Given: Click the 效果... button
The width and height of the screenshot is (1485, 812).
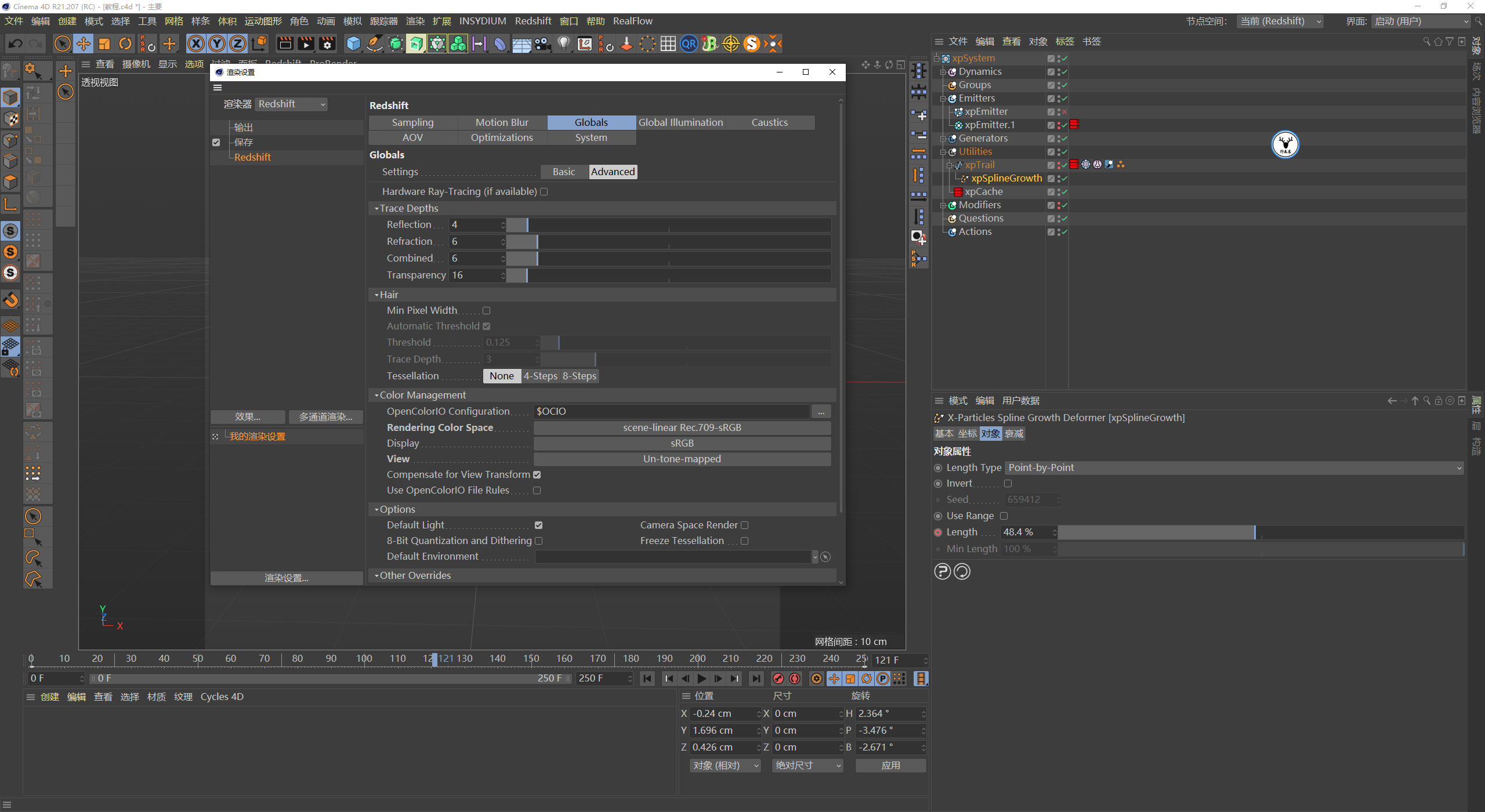Looking at the screenshot, I should (x=248, y=417).
